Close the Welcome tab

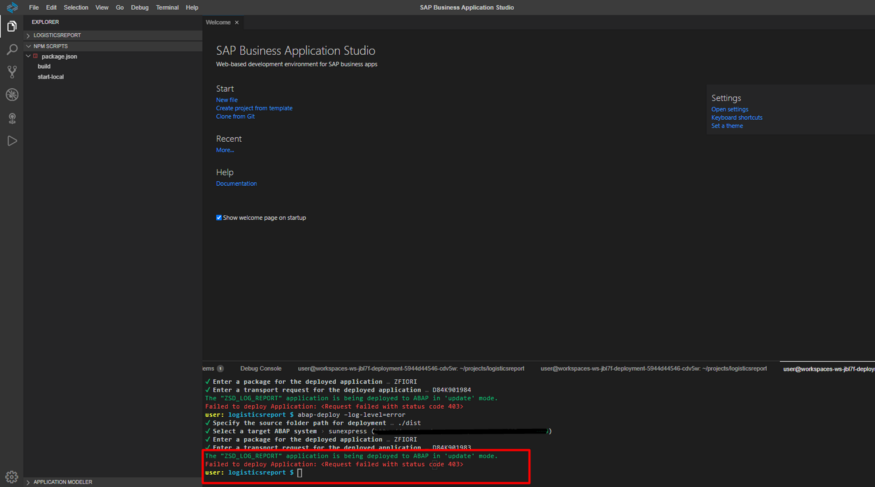pos(237,22)
